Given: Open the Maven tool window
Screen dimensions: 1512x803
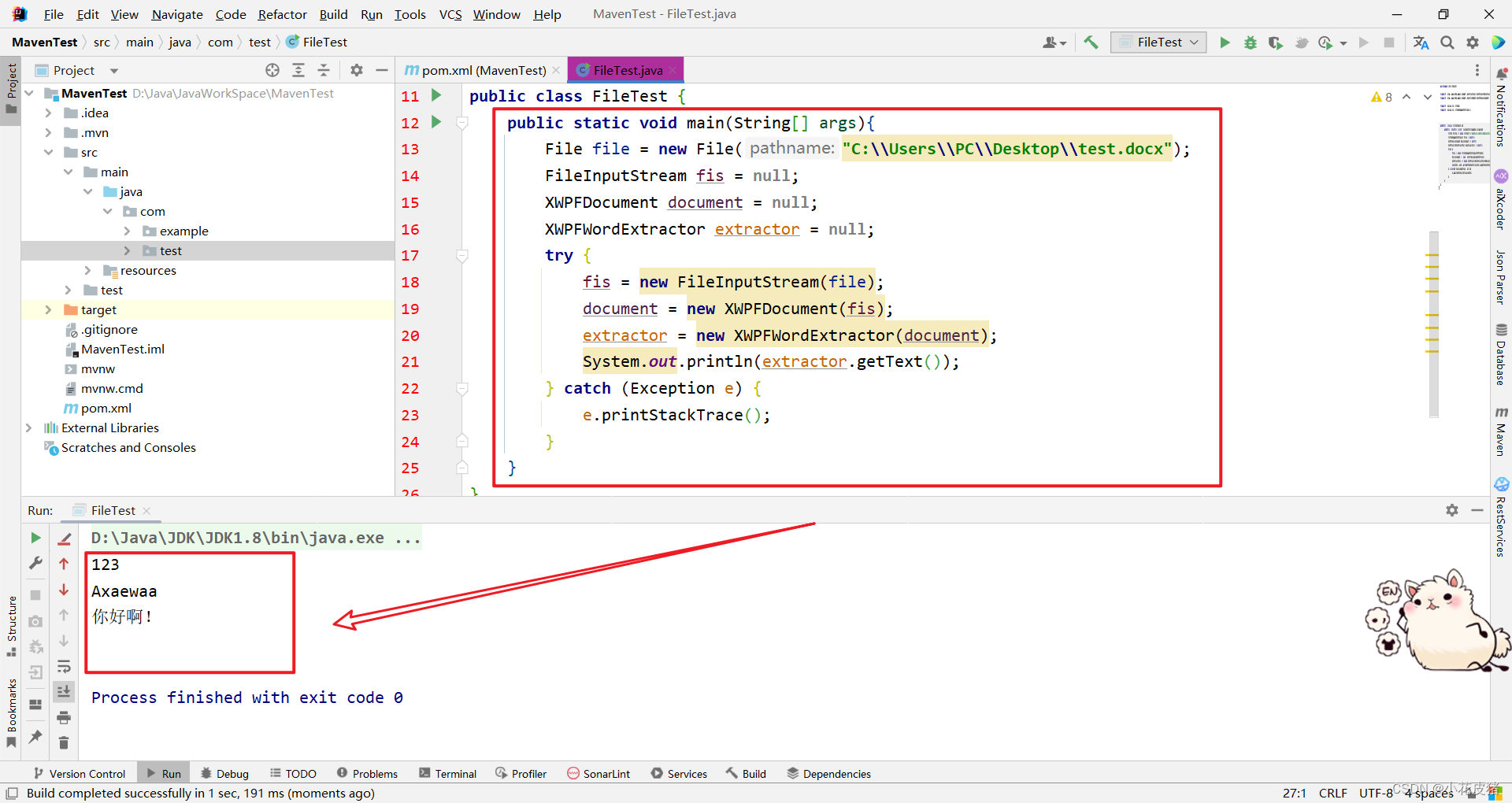Looking at the screenshot, I should pyautogui.click(x=1501, y=431).
